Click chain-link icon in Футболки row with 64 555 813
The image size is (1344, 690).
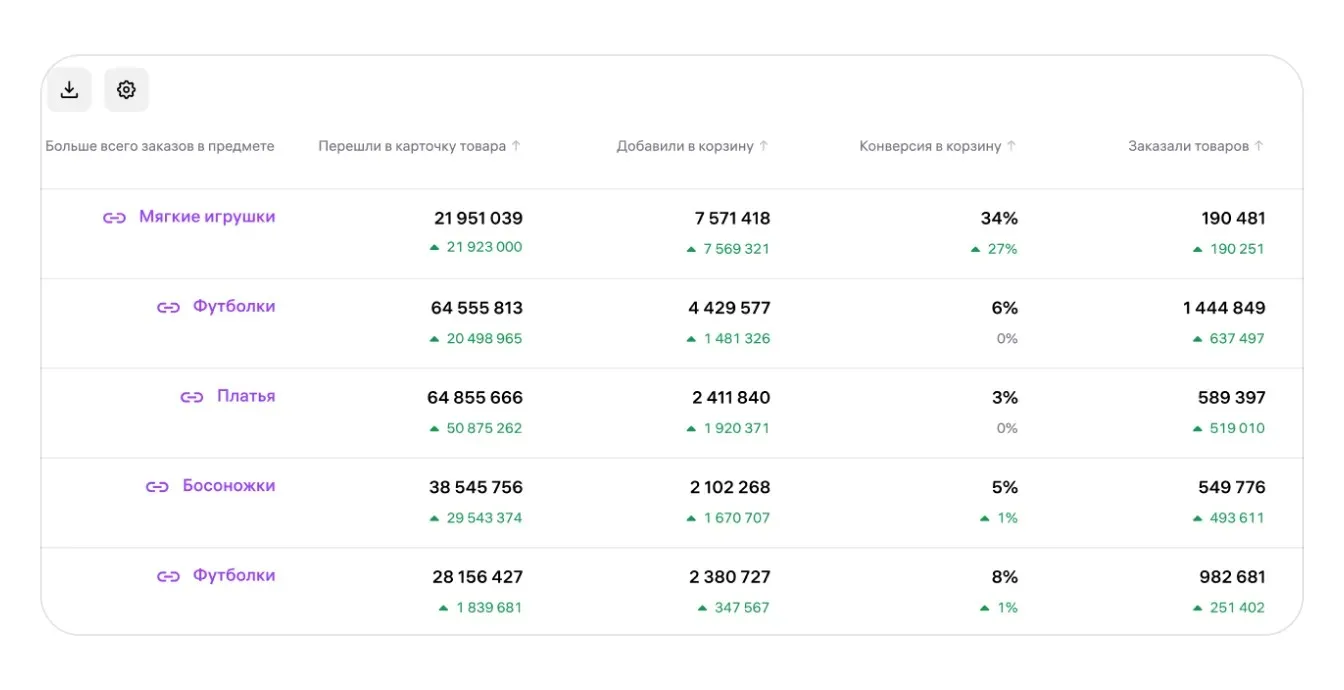pyautogui.click(x=168, y=307)
